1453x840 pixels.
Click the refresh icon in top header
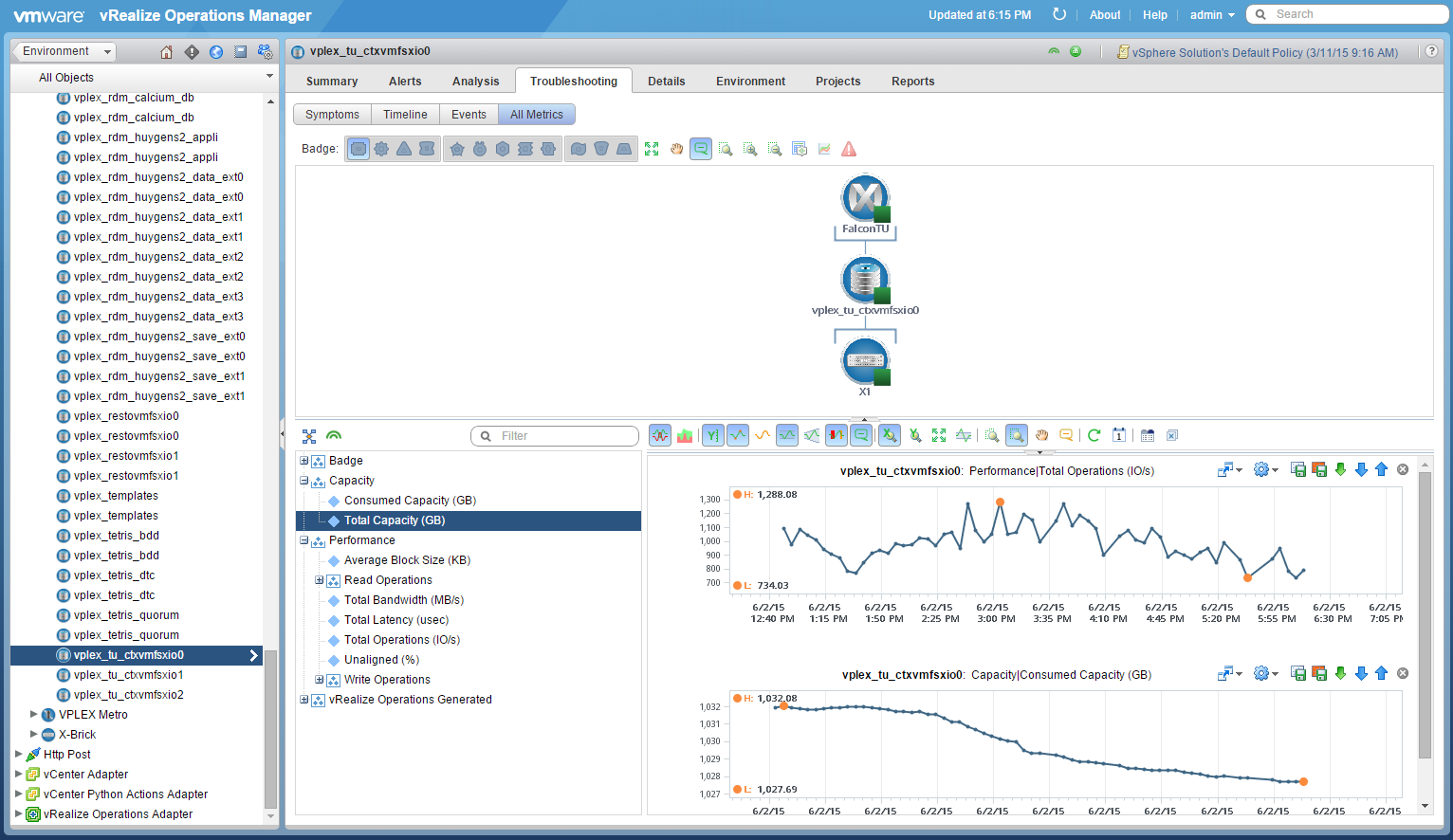pos(1059,14)
